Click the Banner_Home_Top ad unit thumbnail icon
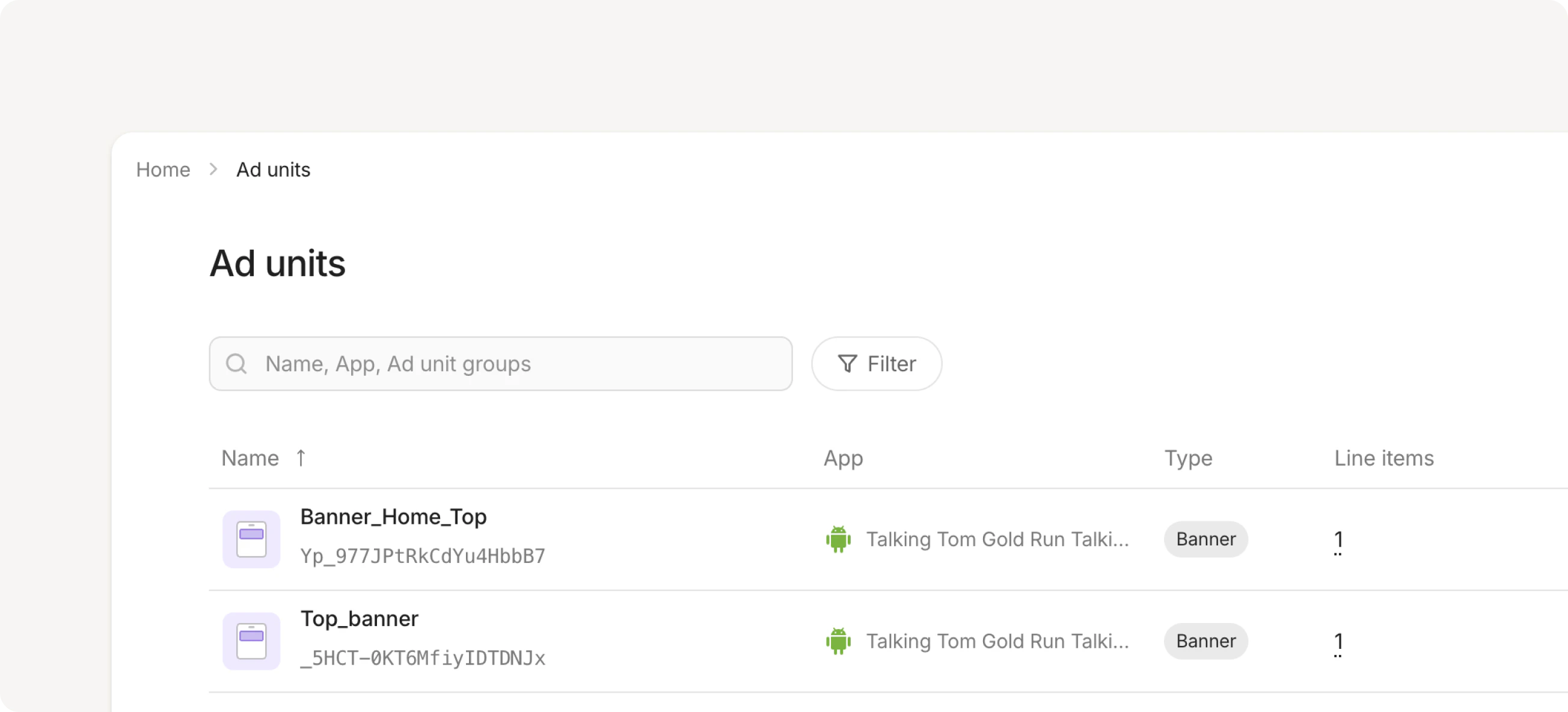The image size is (1568, 712). (x=250, y=538)
